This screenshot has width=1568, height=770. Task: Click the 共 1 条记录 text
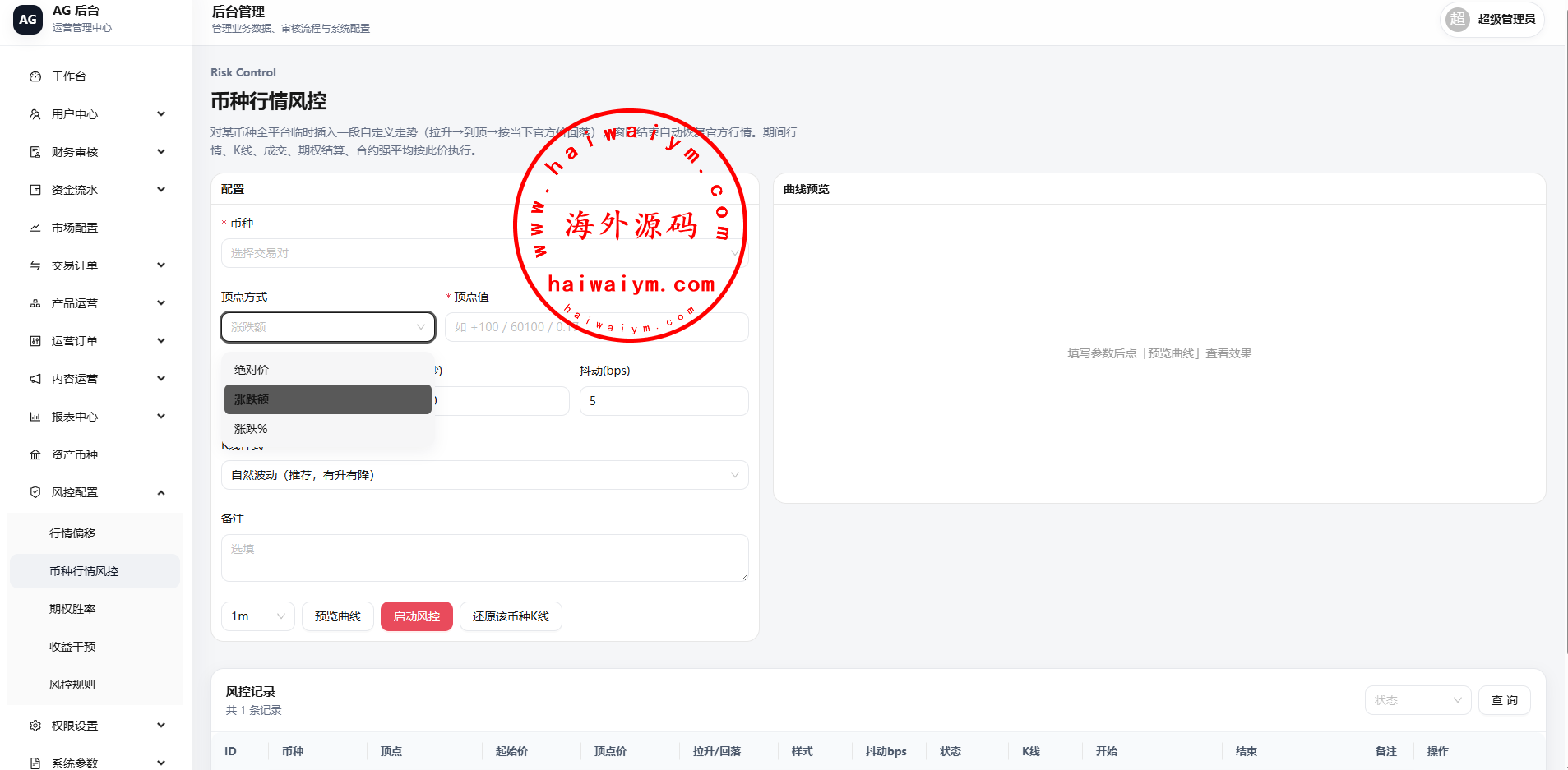[x=254, y=710]
